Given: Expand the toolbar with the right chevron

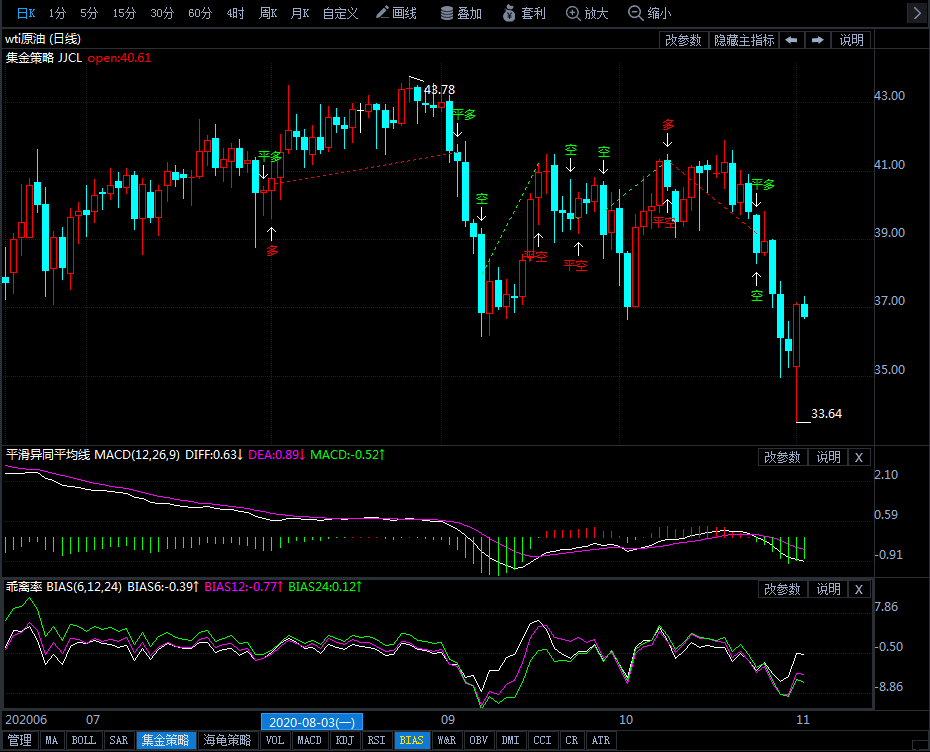Looking at the screenshot, I should [x=916, y=13].
